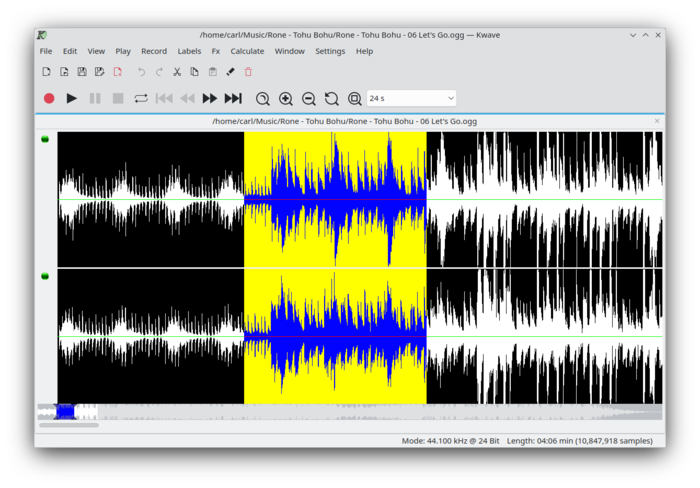The width and height of the screenshot is (700, 488).
Task: Toggle the second channel's green LED
Action: [x=45, y=275]
